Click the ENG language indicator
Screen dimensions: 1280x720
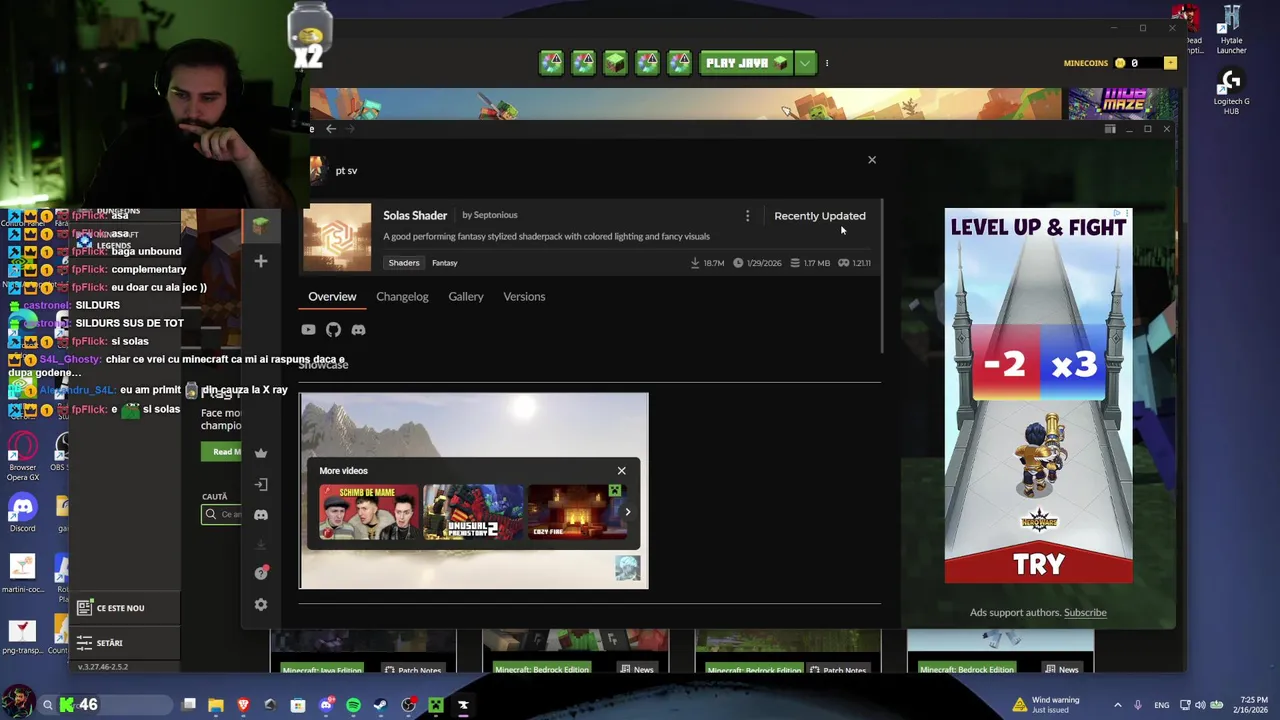[1161, 706]
